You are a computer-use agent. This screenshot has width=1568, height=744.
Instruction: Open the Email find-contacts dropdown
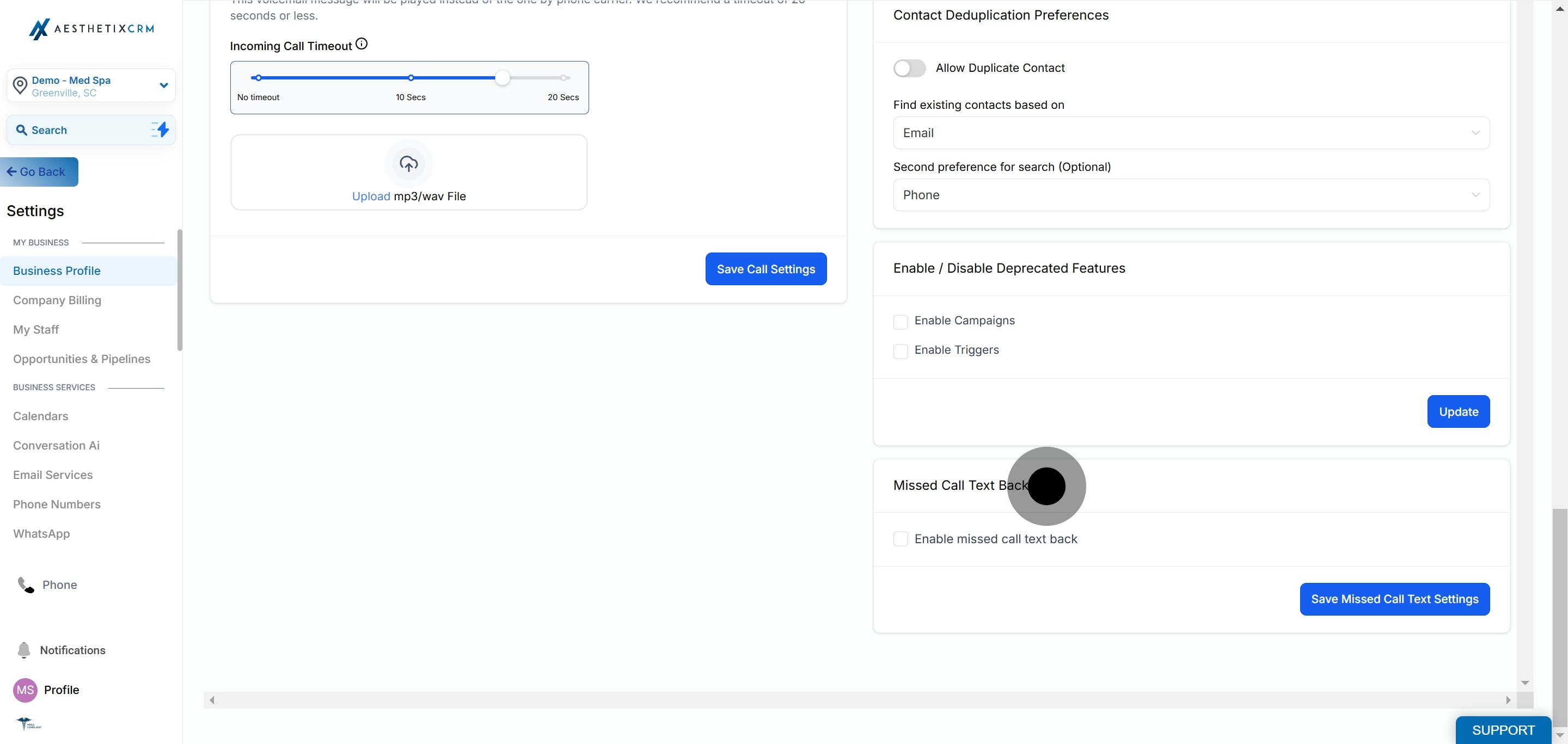pyautogui.click(x=1191, y=133)
